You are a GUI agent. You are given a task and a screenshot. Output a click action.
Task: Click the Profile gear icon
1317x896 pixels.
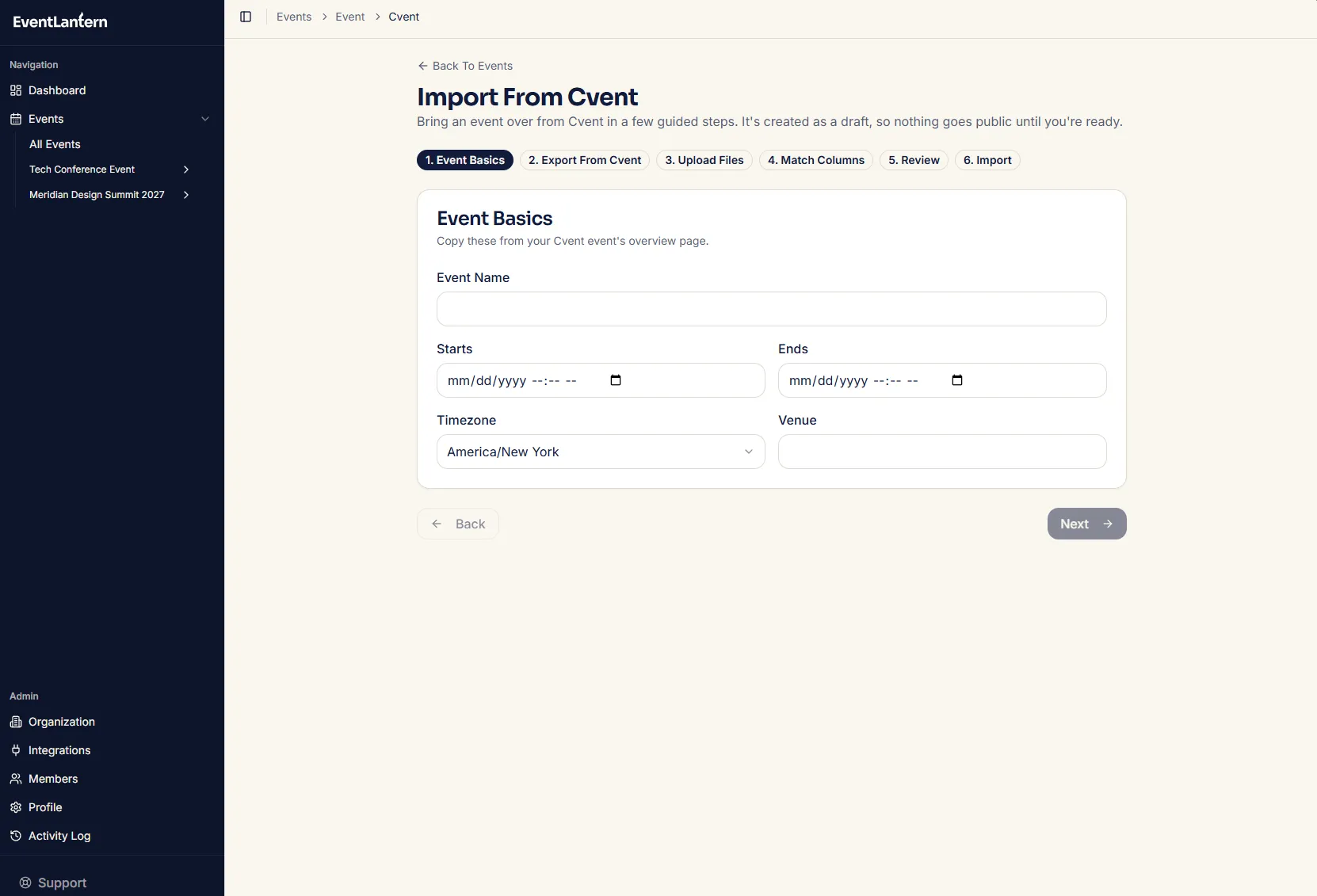[16, 807]
